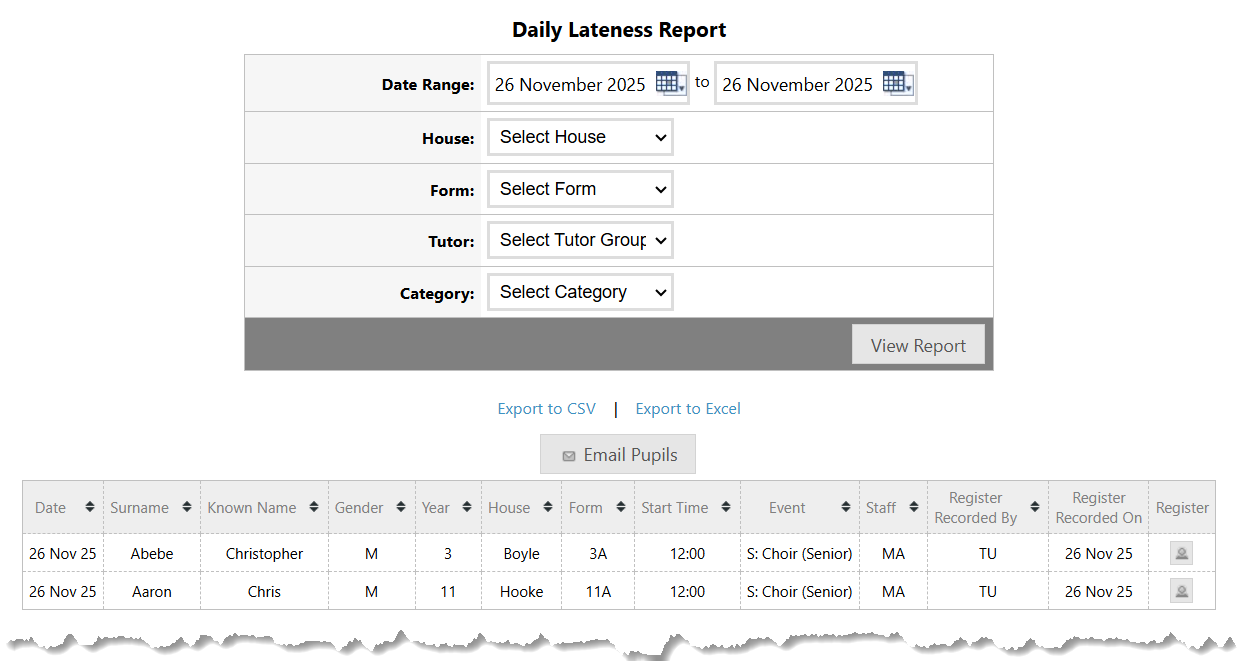1238x661 pixels.
Task: Sort table by House column arrows
Action: pos(548,507)
